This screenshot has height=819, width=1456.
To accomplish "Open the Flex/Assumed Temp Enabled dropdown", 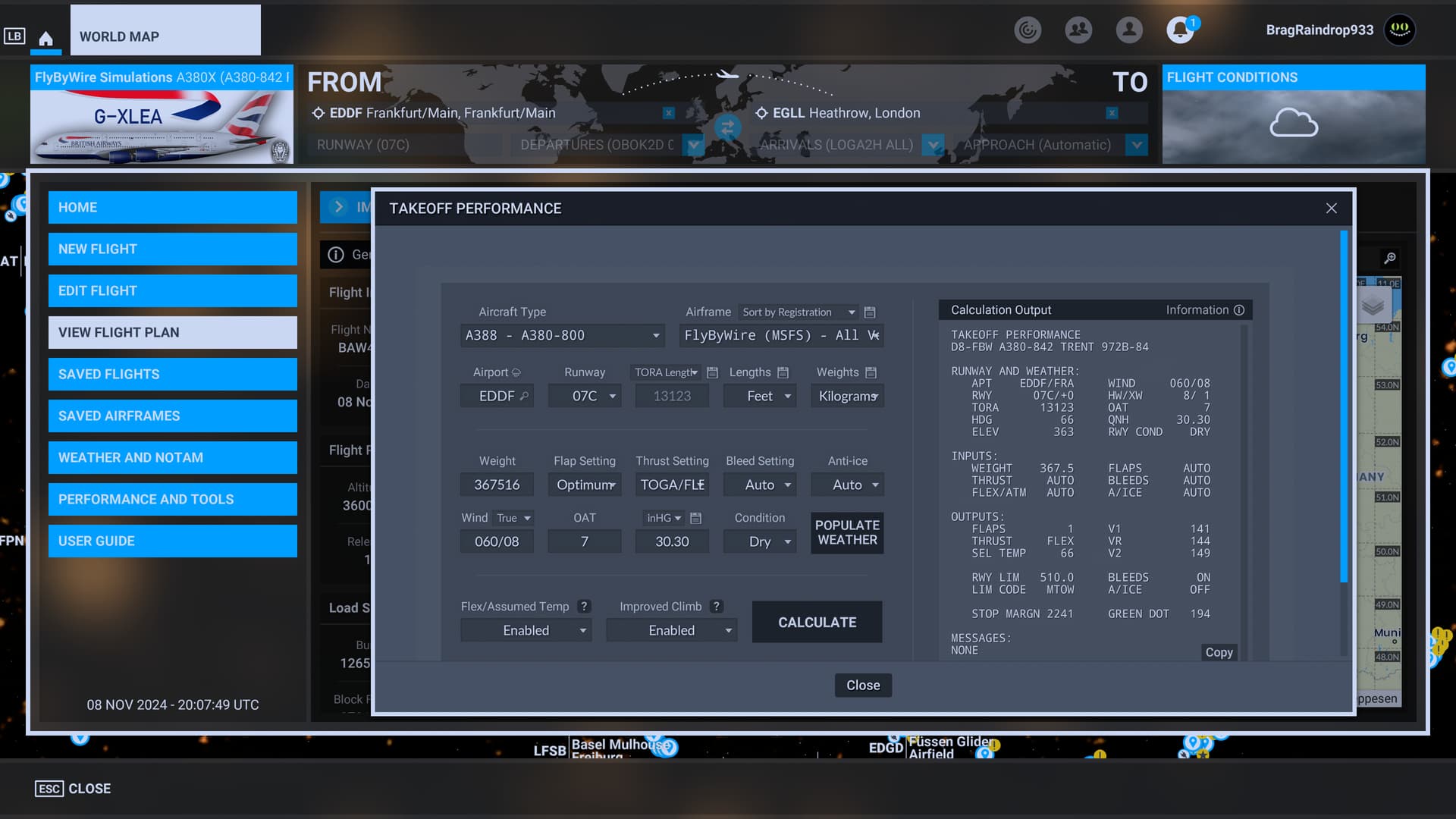I will tap(526, 630).
